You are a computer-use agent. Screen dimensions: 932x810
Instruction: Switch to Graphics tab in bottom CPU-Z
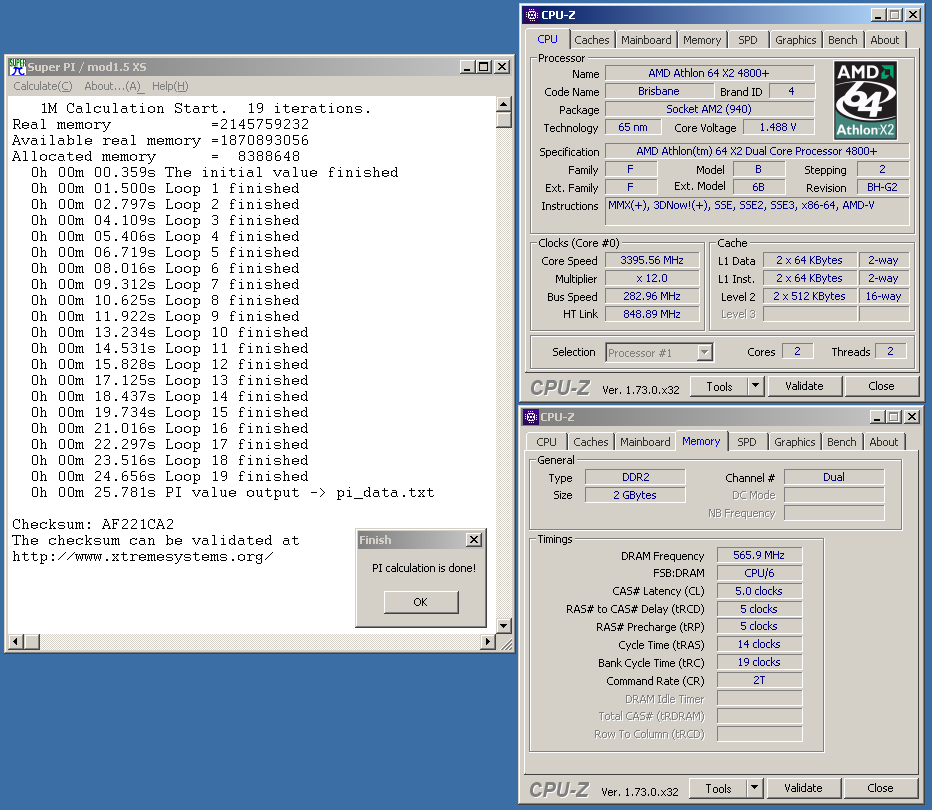coord(794,442)
